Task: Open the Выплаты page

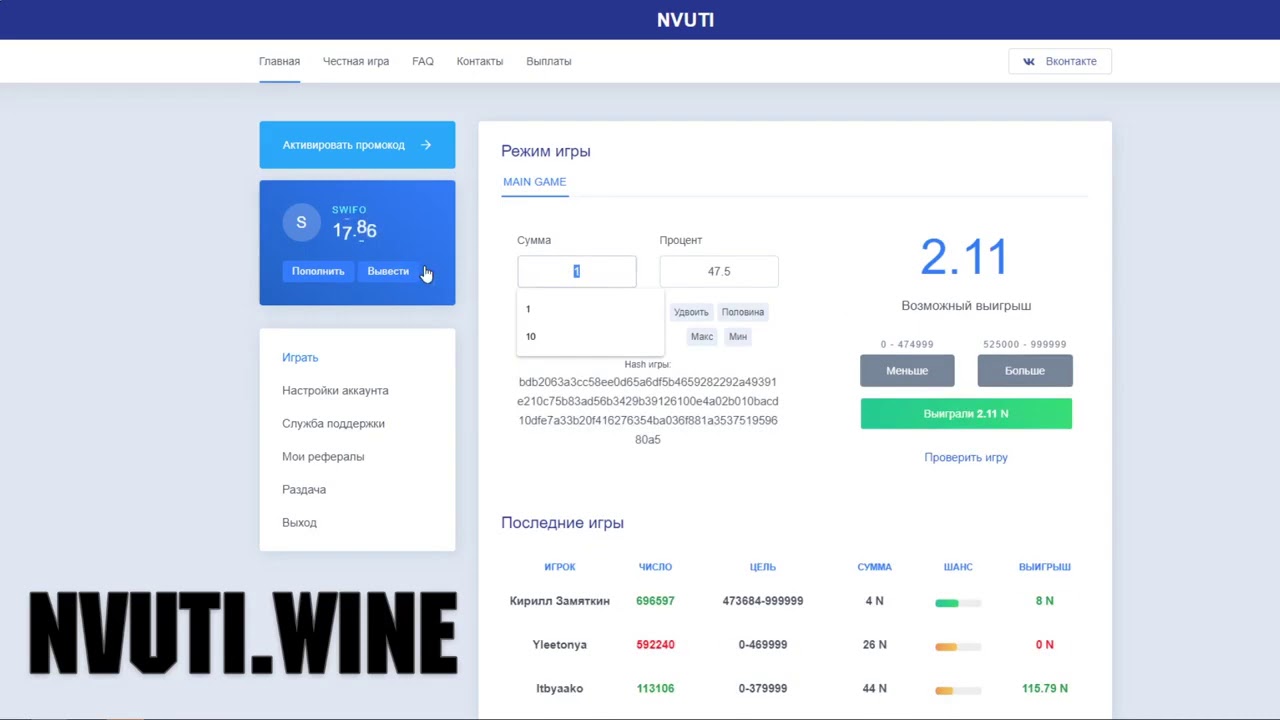Action: coord(549,61)
